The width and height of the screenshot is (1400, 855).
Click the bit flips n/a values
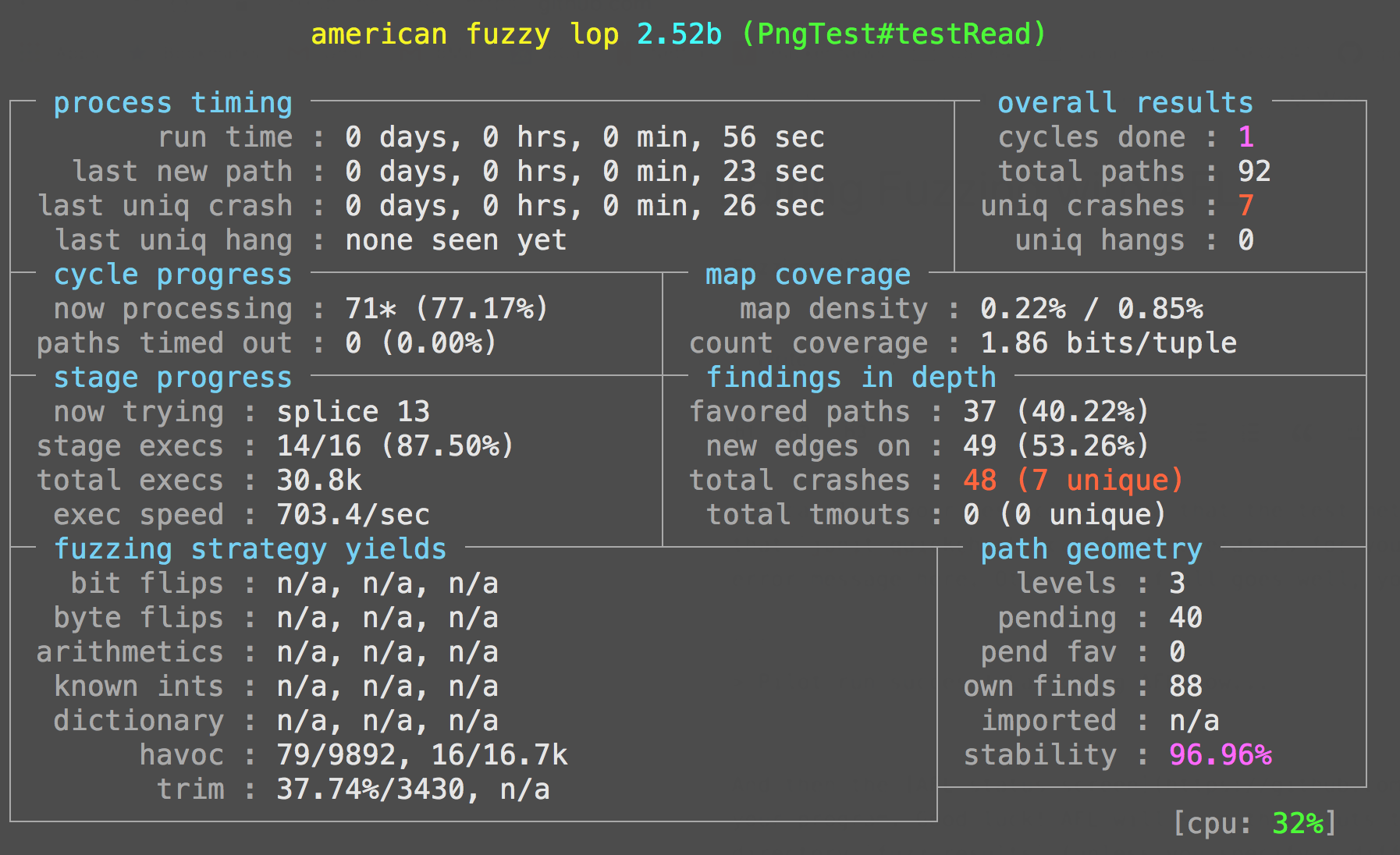pyautogui.click(x=388, y=584)
